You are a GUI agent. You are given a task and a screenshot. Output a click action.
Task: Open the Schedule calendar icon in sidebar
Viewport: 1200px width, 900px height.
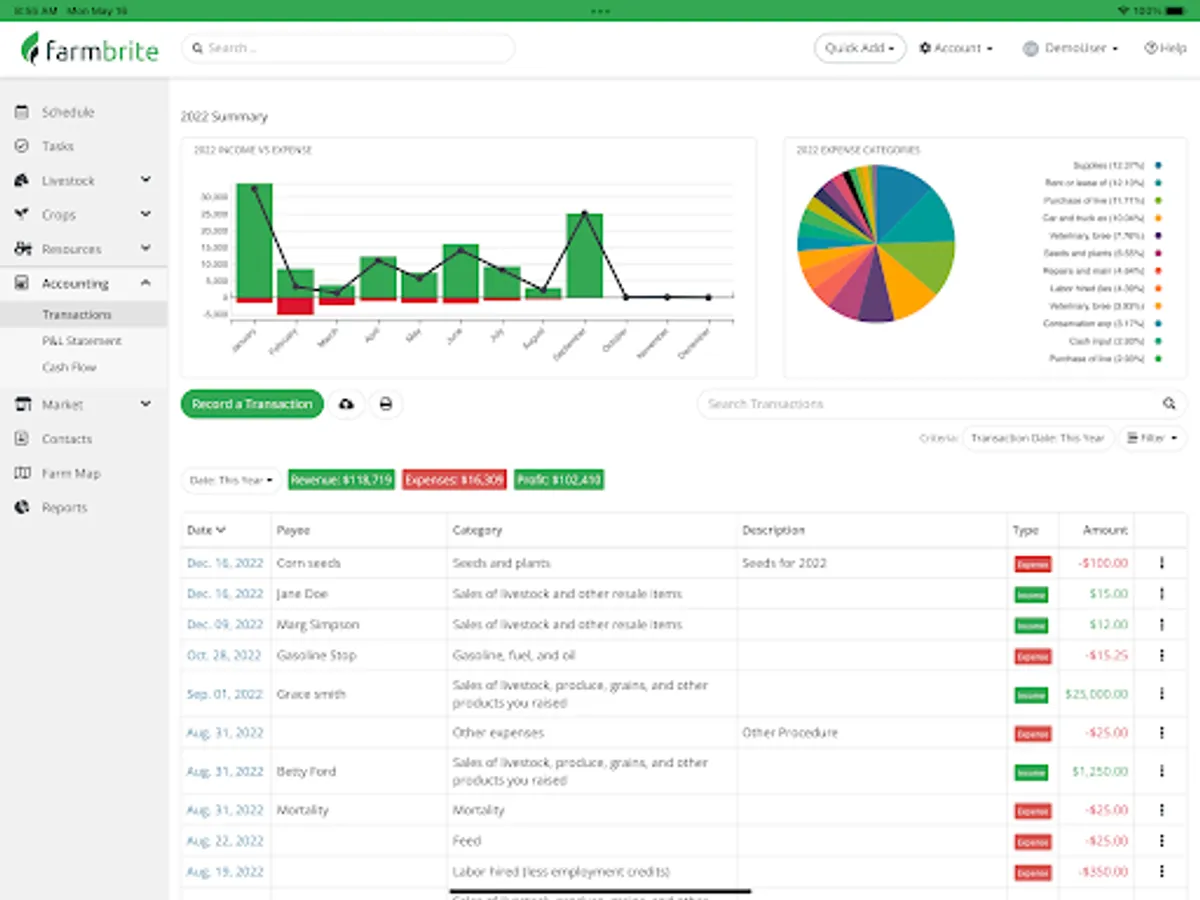pos(22,112)
